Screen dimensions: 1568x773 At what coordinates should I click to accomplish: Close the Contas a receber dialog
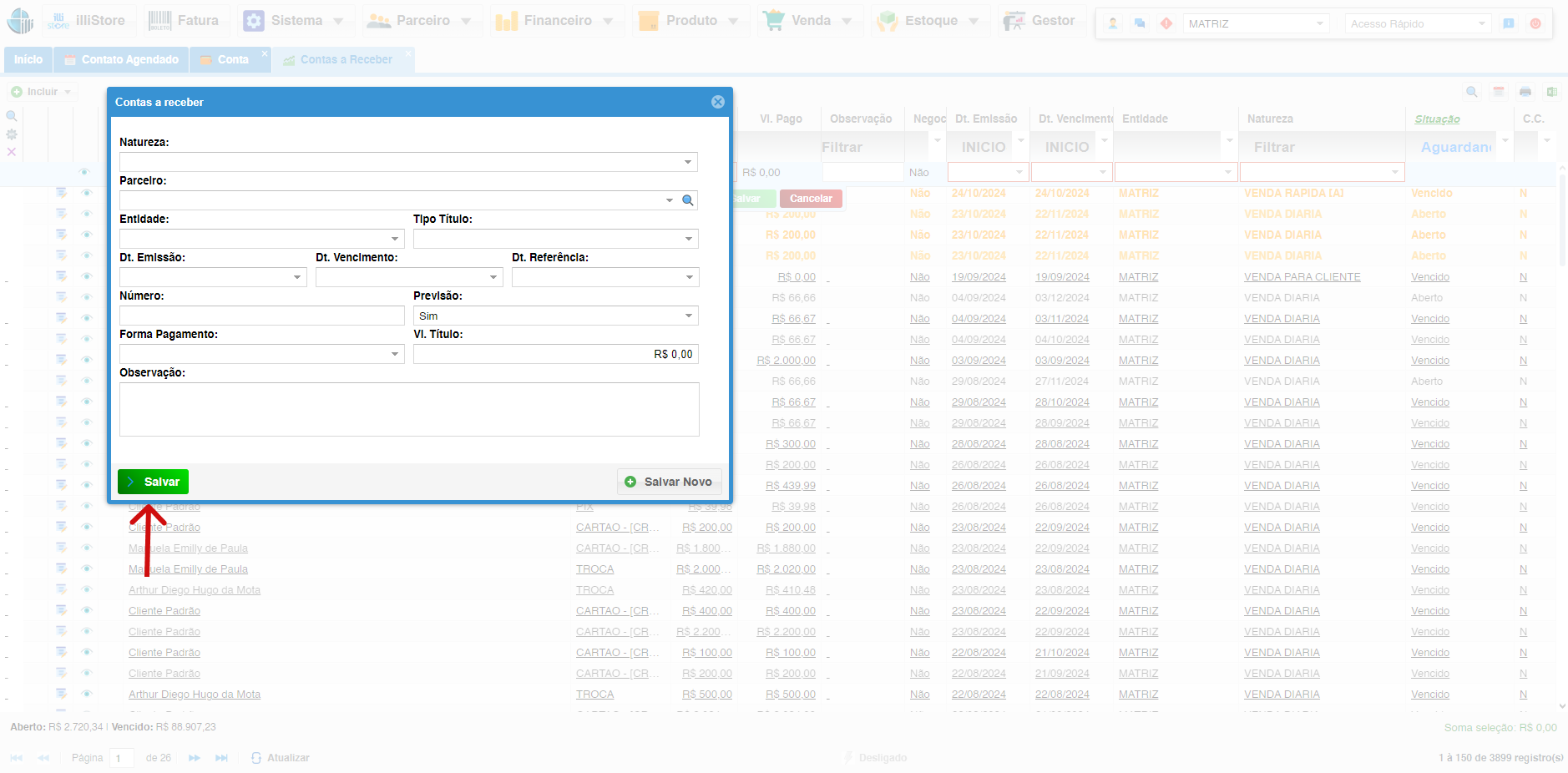[x=717, y=102]
